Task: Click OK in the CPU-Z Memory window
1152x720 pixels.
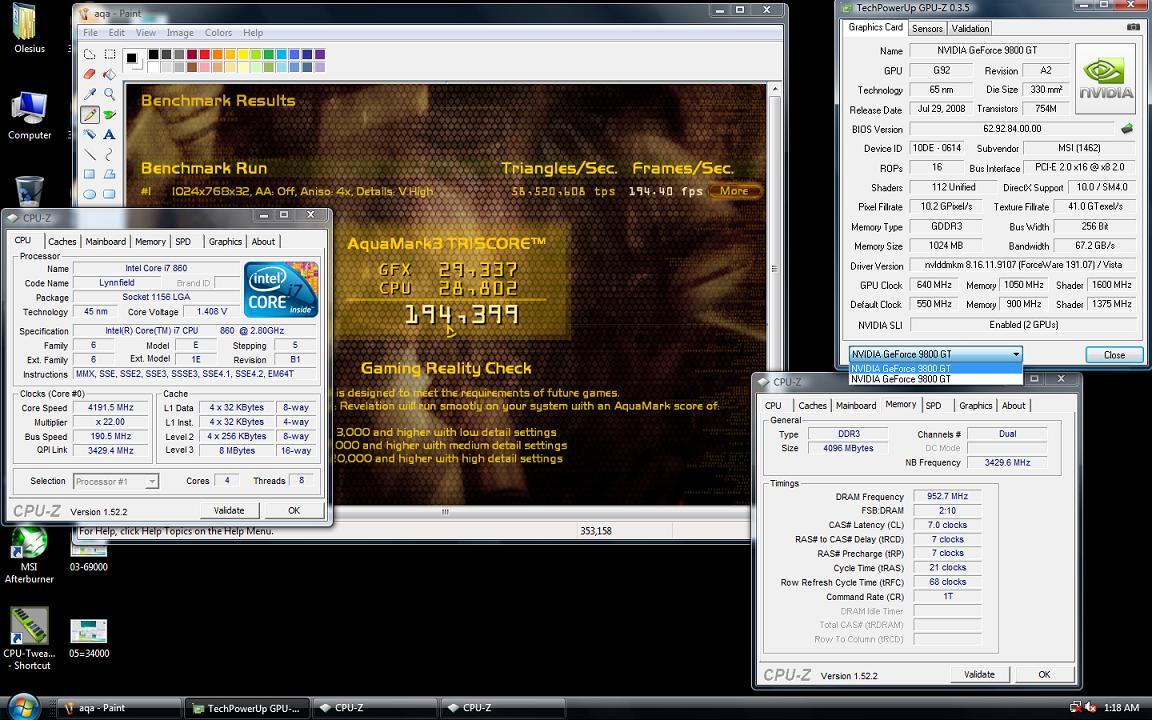Action: pyautogui.click(x=1044, y=674)
